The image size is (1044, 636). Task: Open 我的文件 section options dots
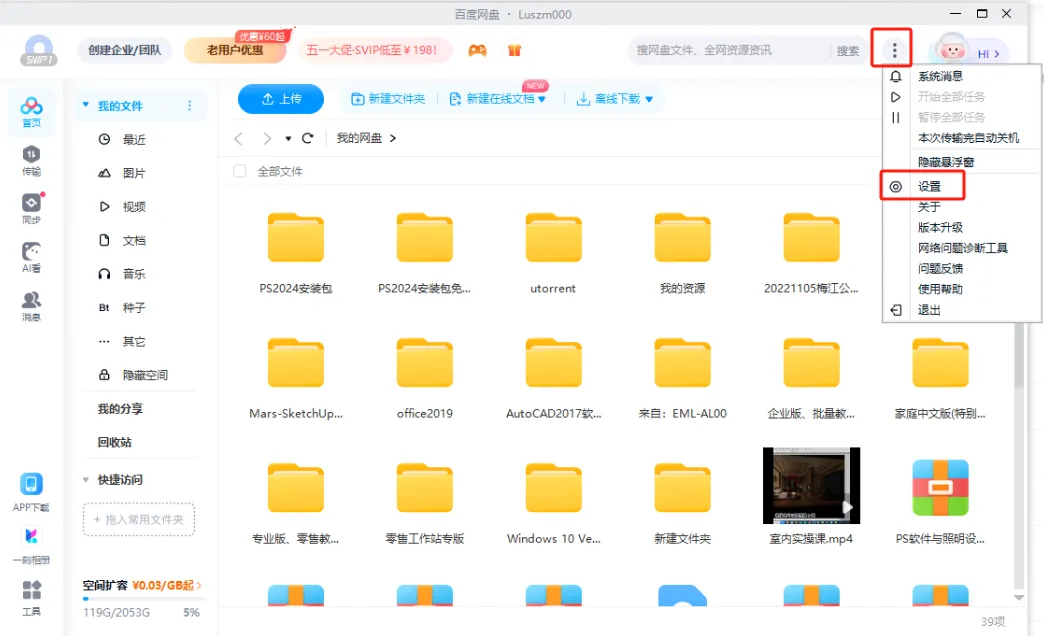190,105
